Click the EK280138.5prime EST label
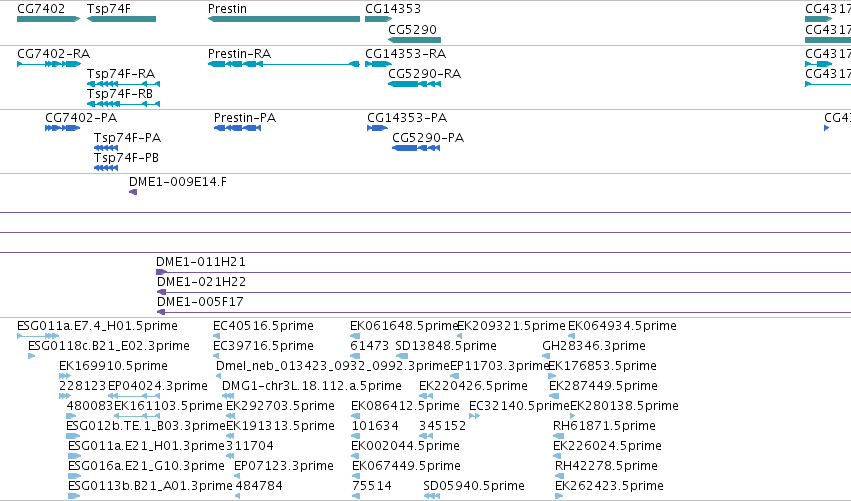Viewport: 851px width, 501px height. [x=625, y=406]
